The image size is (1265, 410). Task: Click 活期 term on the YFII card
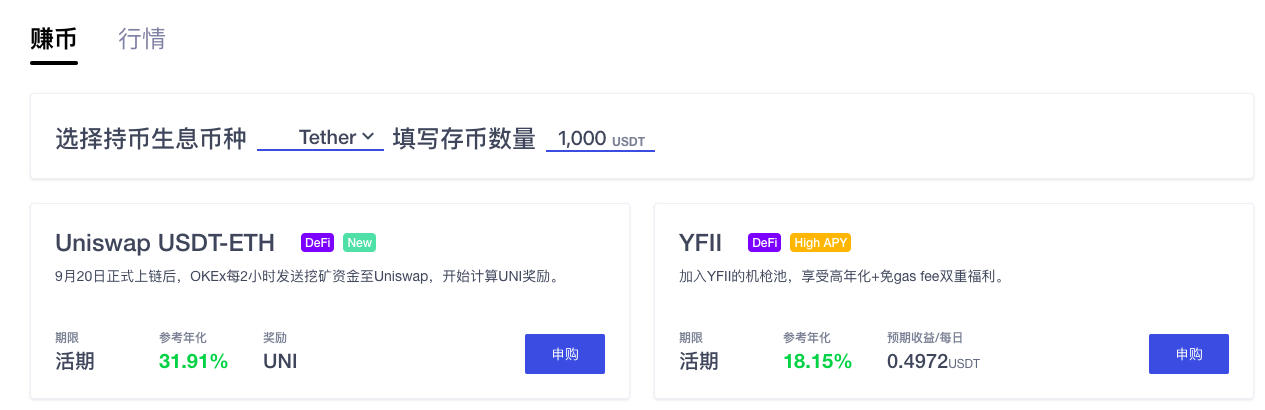click(x=699, y=361)
